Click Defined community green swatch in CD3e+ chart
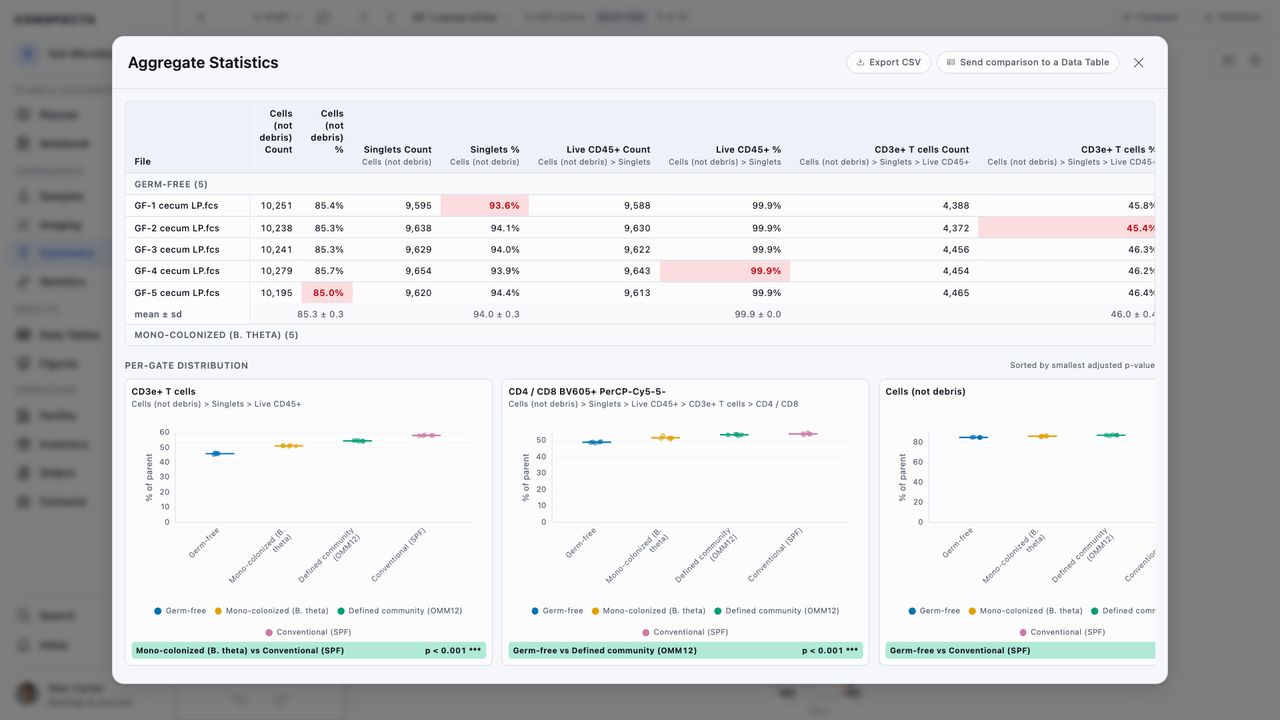Screen dimensions: 1280x720 point(341,610)
